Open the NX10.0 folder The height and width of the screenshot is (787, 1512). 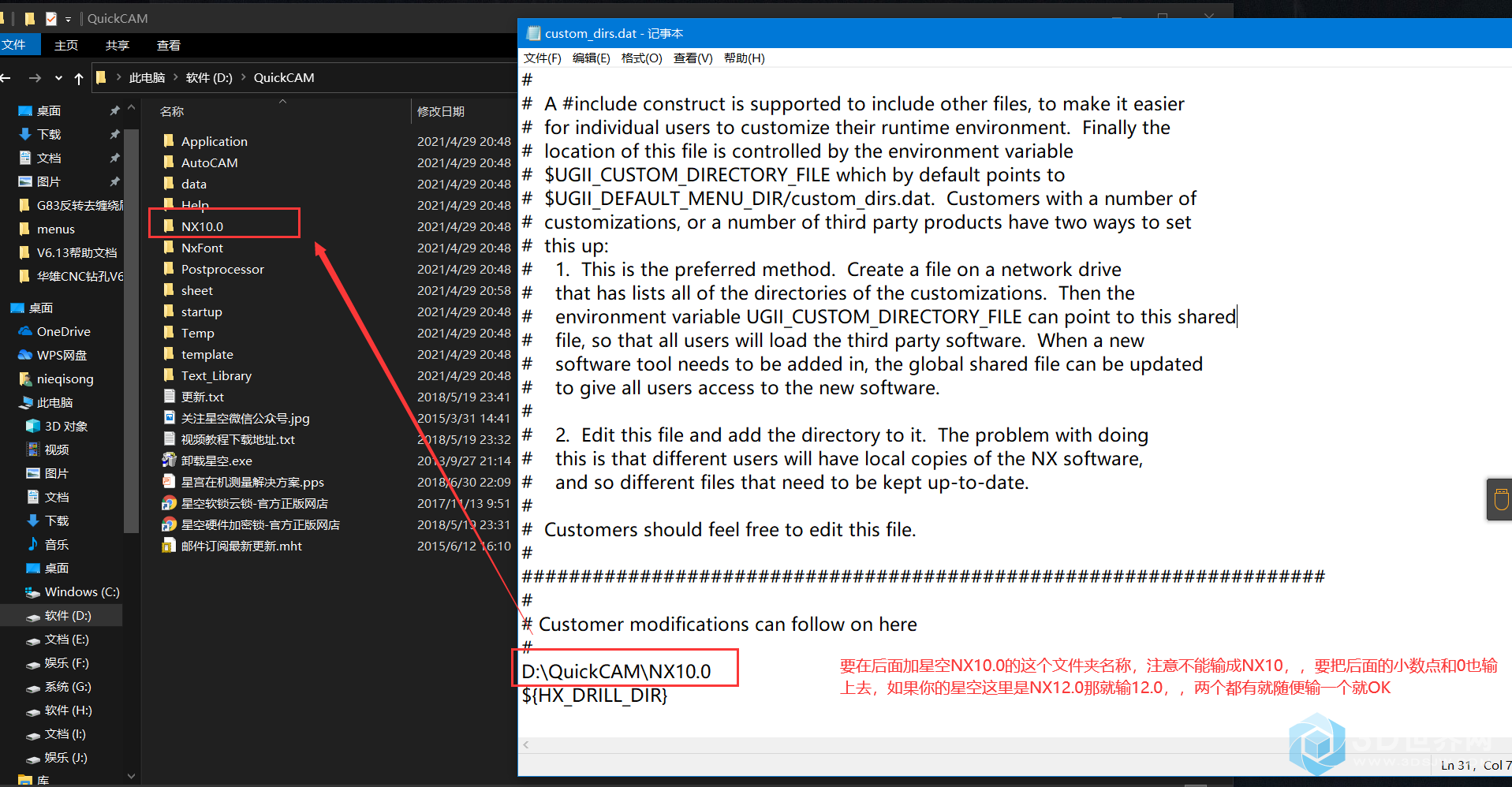(202, 226)
